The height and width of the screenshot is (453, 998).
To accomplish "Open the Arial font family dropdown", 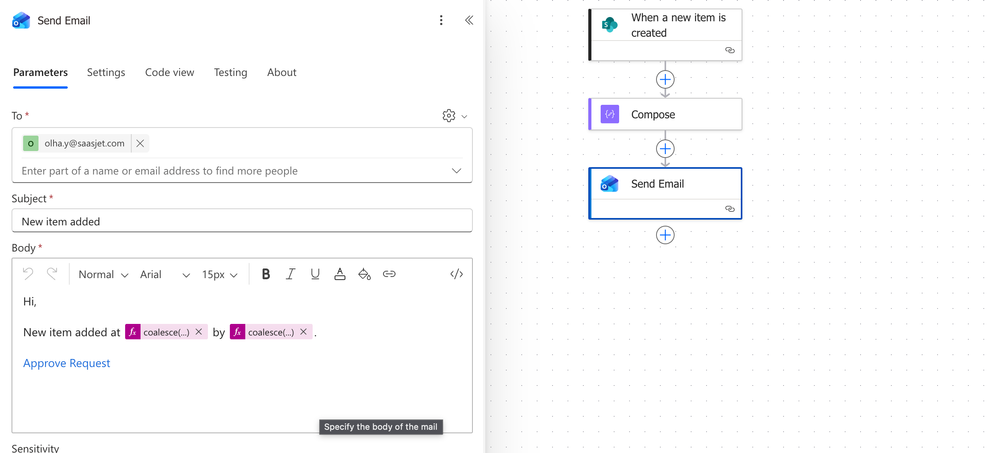I will pyautogui.click(x=165, y=275).
